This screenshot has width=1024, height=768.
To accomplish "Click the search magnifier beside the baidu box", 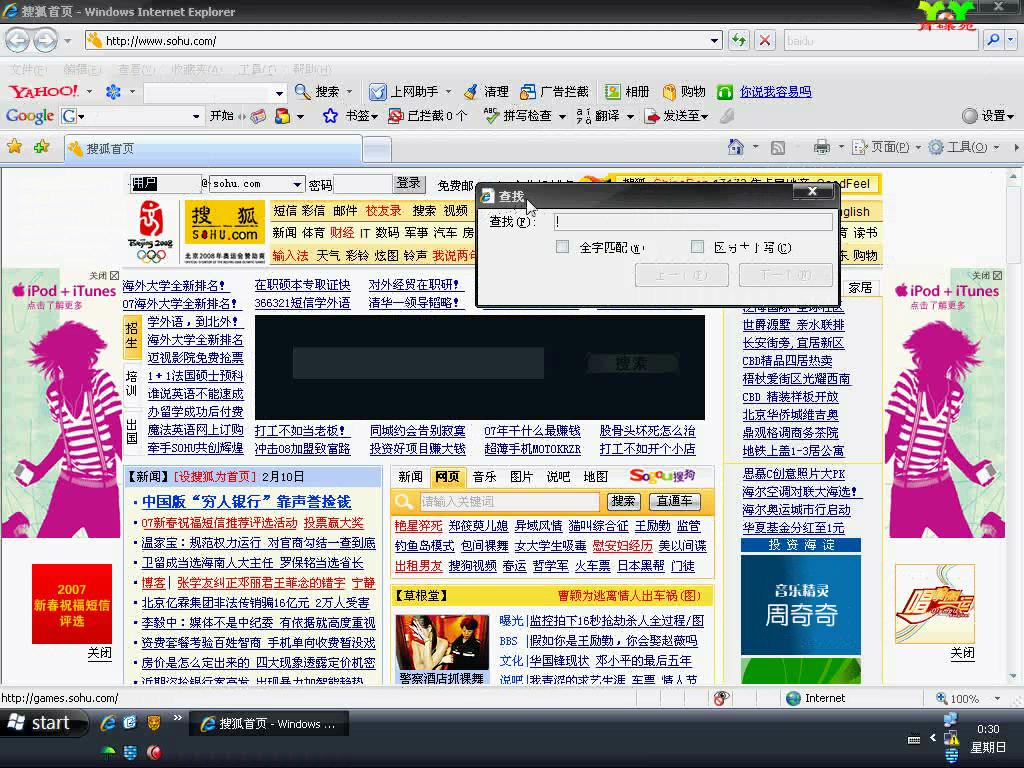I will click(993, 40).
